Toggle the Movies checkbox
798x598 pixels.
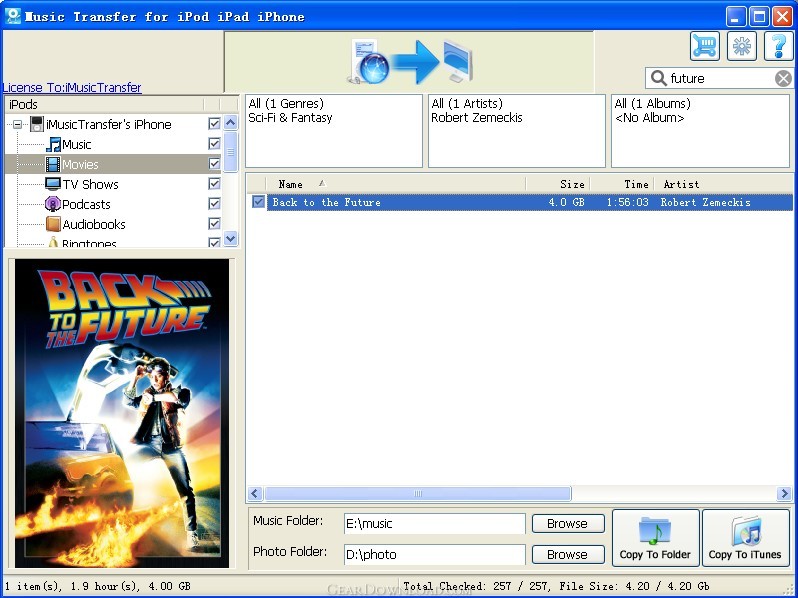[x=214, y=164]
